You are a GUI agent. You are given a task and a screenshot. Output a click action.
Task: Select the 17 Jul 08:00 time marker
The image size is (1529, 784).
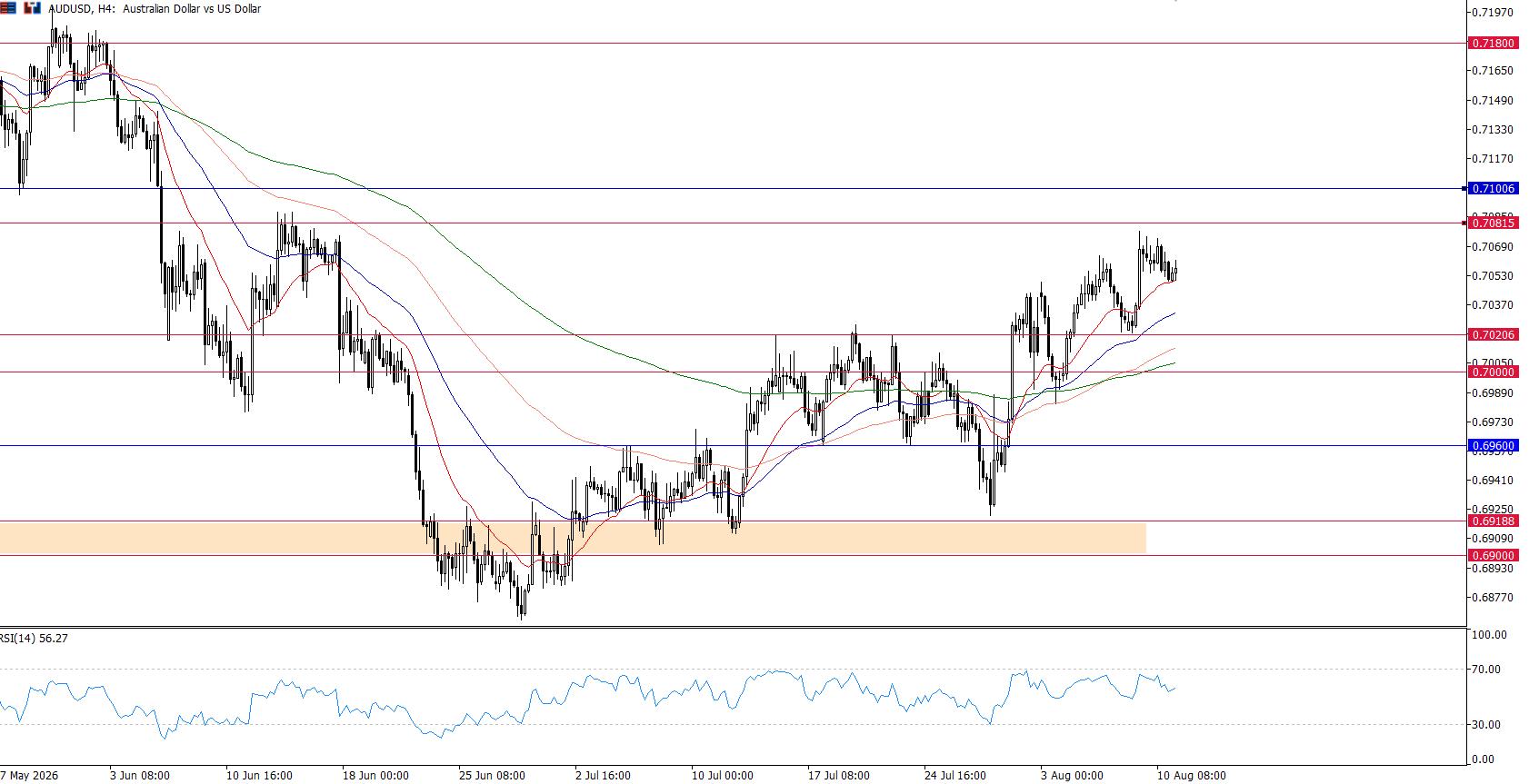(838, 776)
